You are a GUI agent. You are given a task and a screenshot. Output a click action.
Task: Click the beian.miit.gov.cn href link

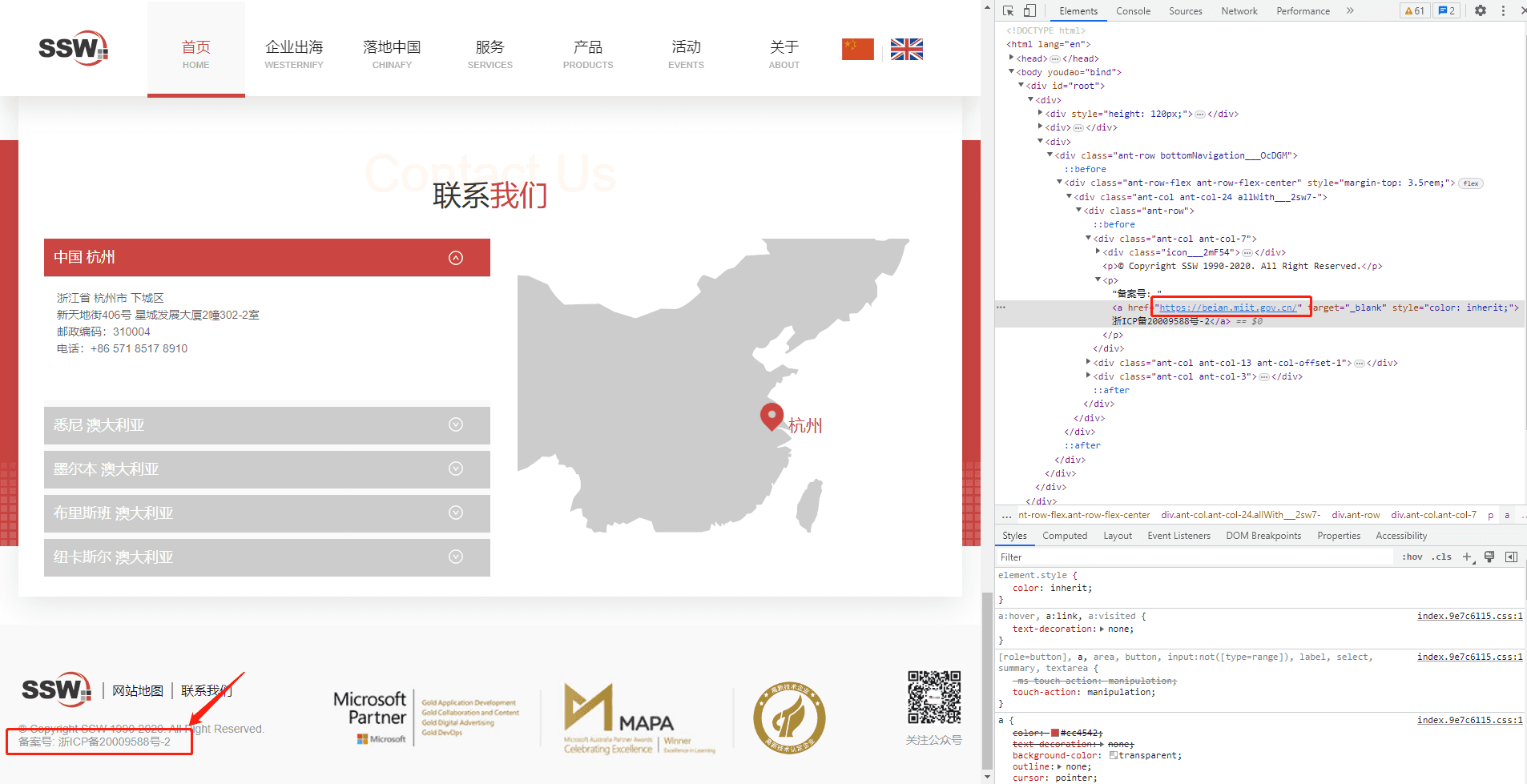[x=1227, y=308]
